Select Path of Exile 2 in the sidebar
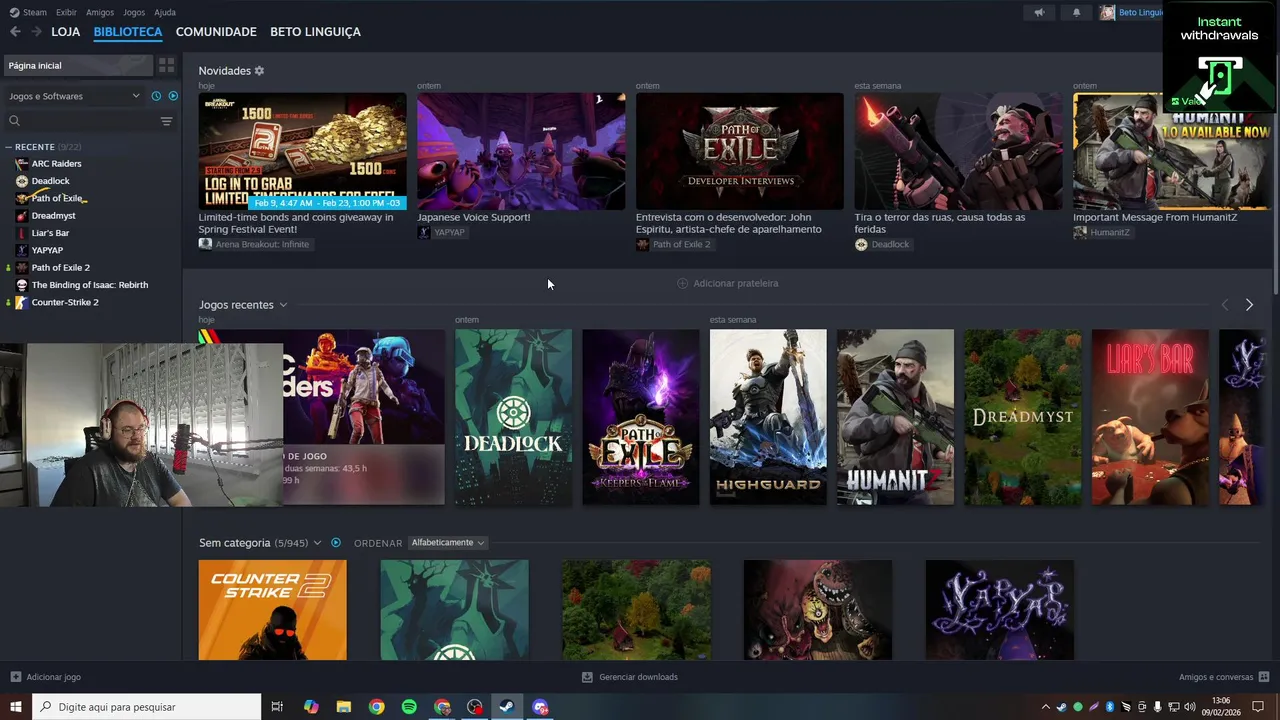This screenshot has width=1280, height=720. click(x=60, y=268)
